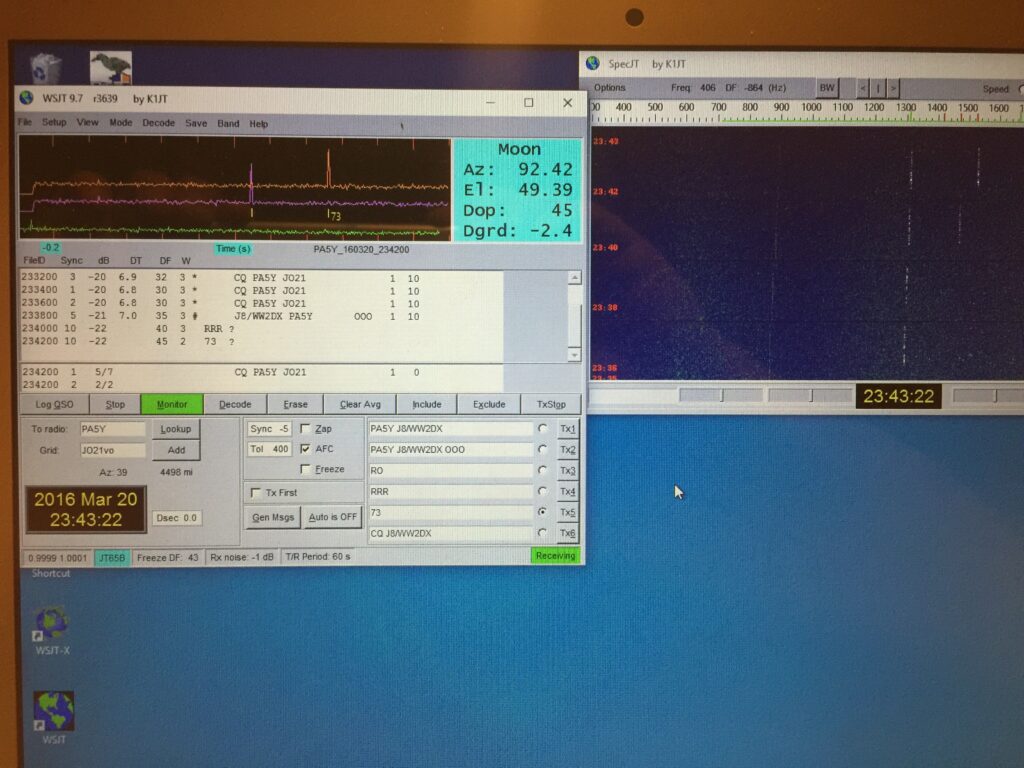Click the Tx1 button
1024x768 pixels.
568,428
